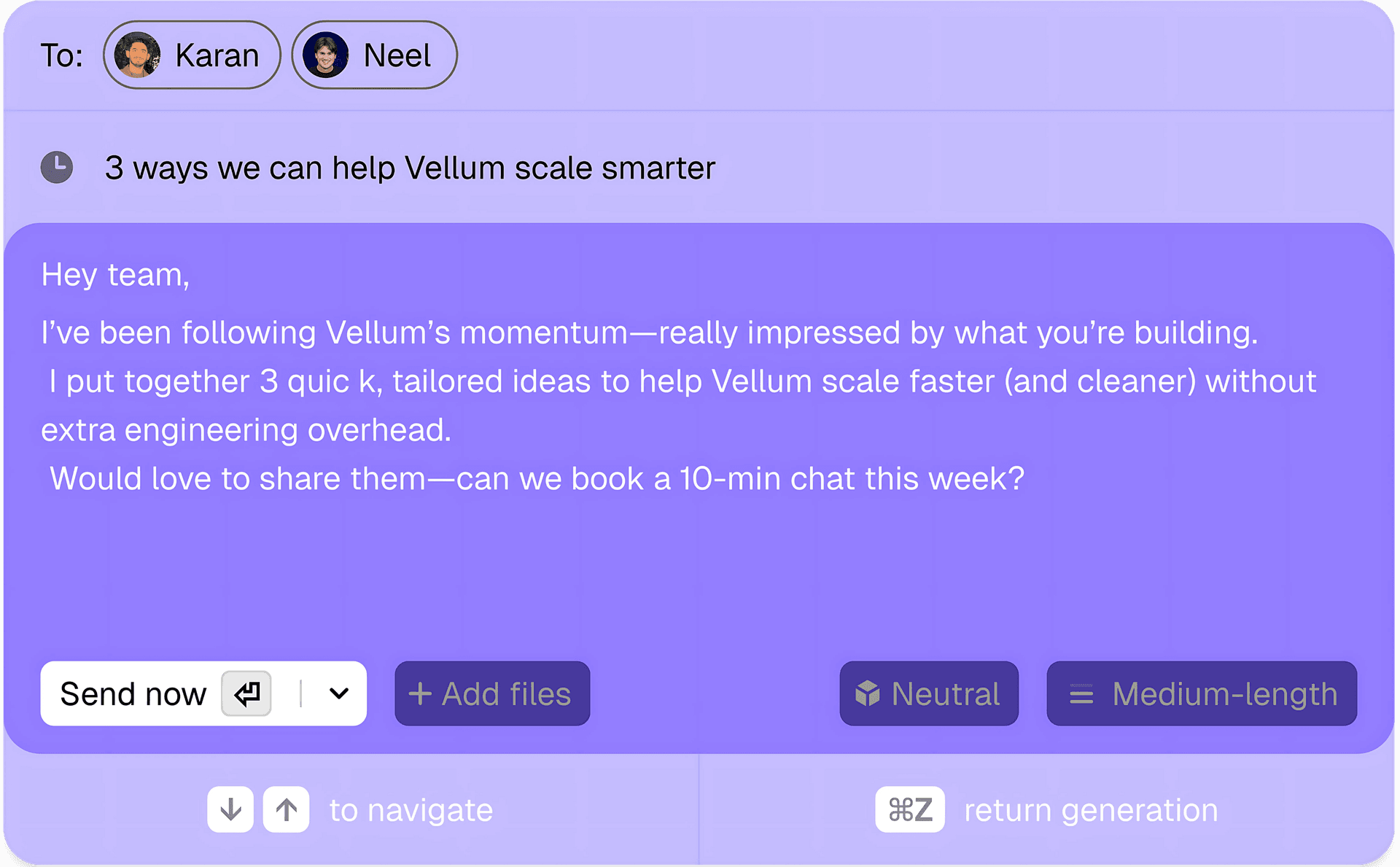The width and height of the screenshot is (1400, 867).
Task: Edit the subject line text
Action: [x=410, y=168]
